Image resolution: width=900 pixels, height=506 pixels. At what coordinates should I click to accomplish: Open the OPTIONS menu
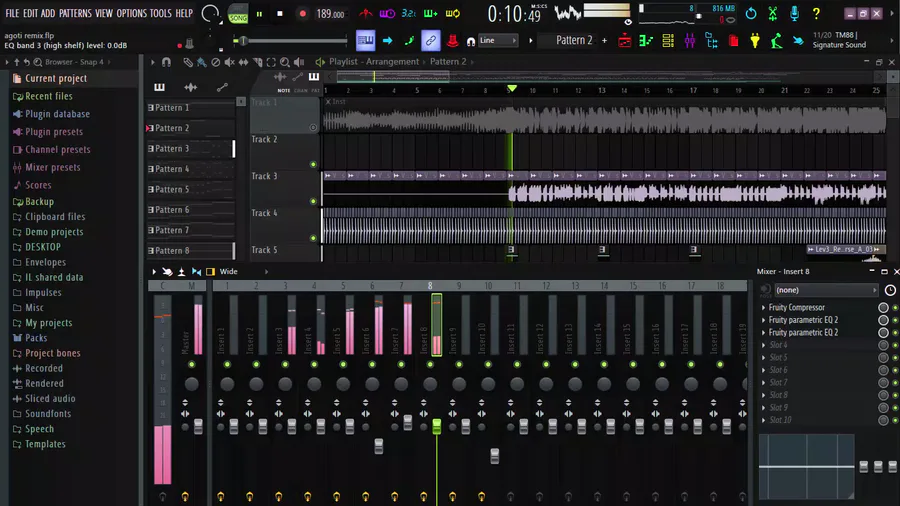(131, 13)
